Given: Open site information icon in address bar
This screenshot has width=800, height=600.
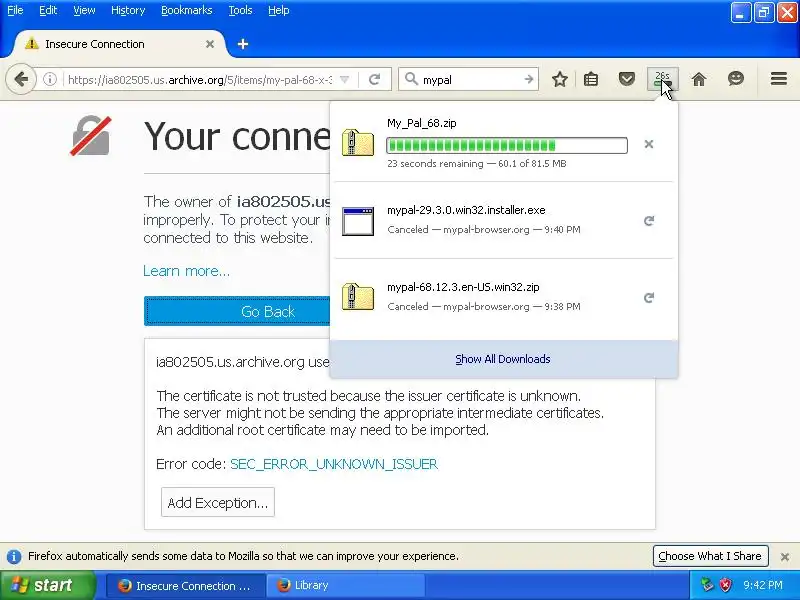Looking at the screenshot, I should [49, 79].
